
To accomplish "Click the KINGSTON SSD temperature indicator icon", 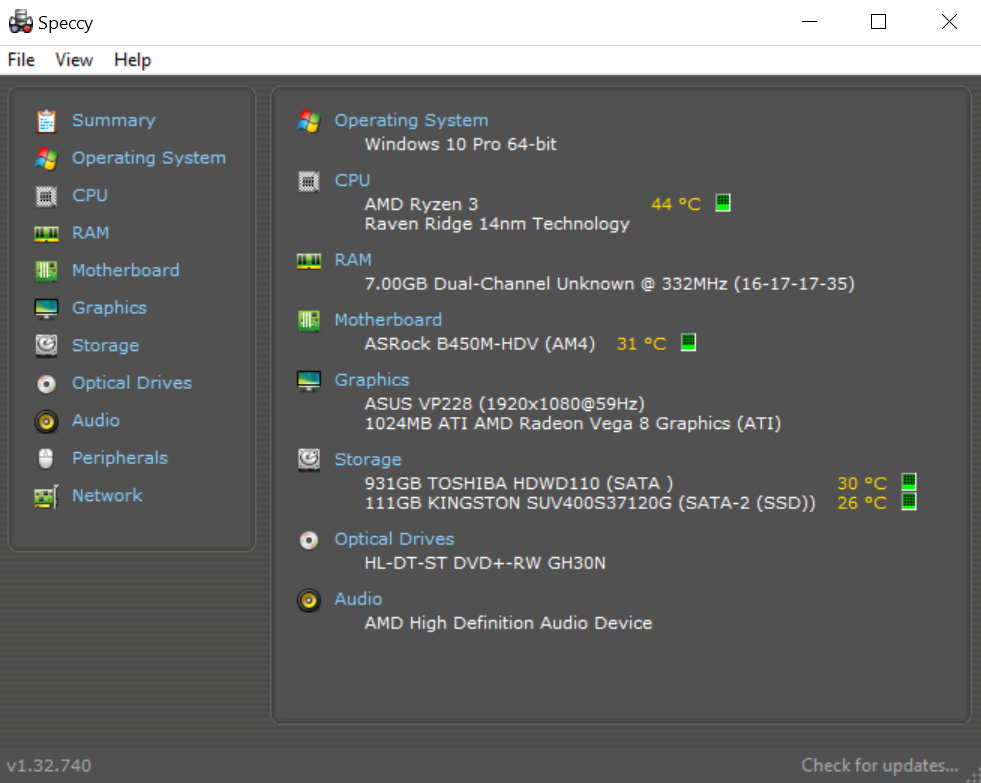I will (x=909, y=501).
